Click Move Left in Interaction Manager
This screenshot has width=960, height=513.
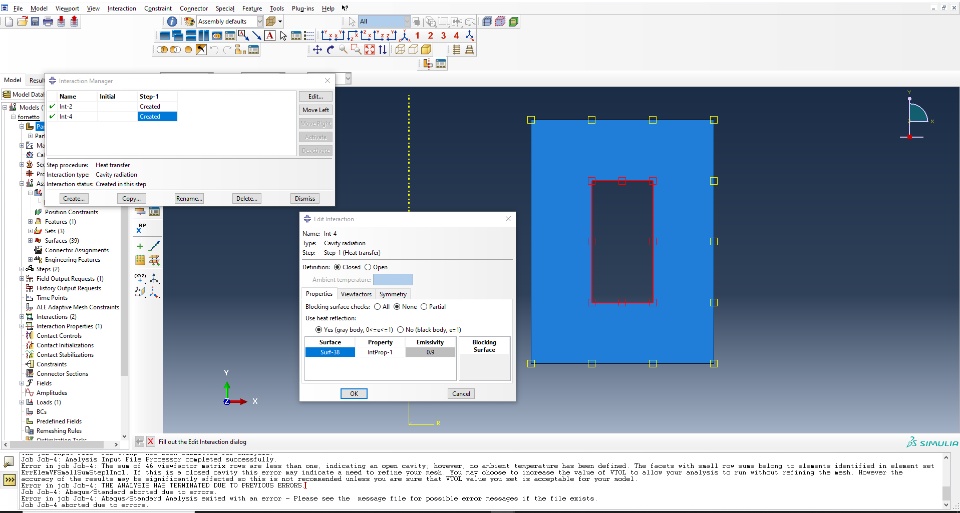coord(316,110)
